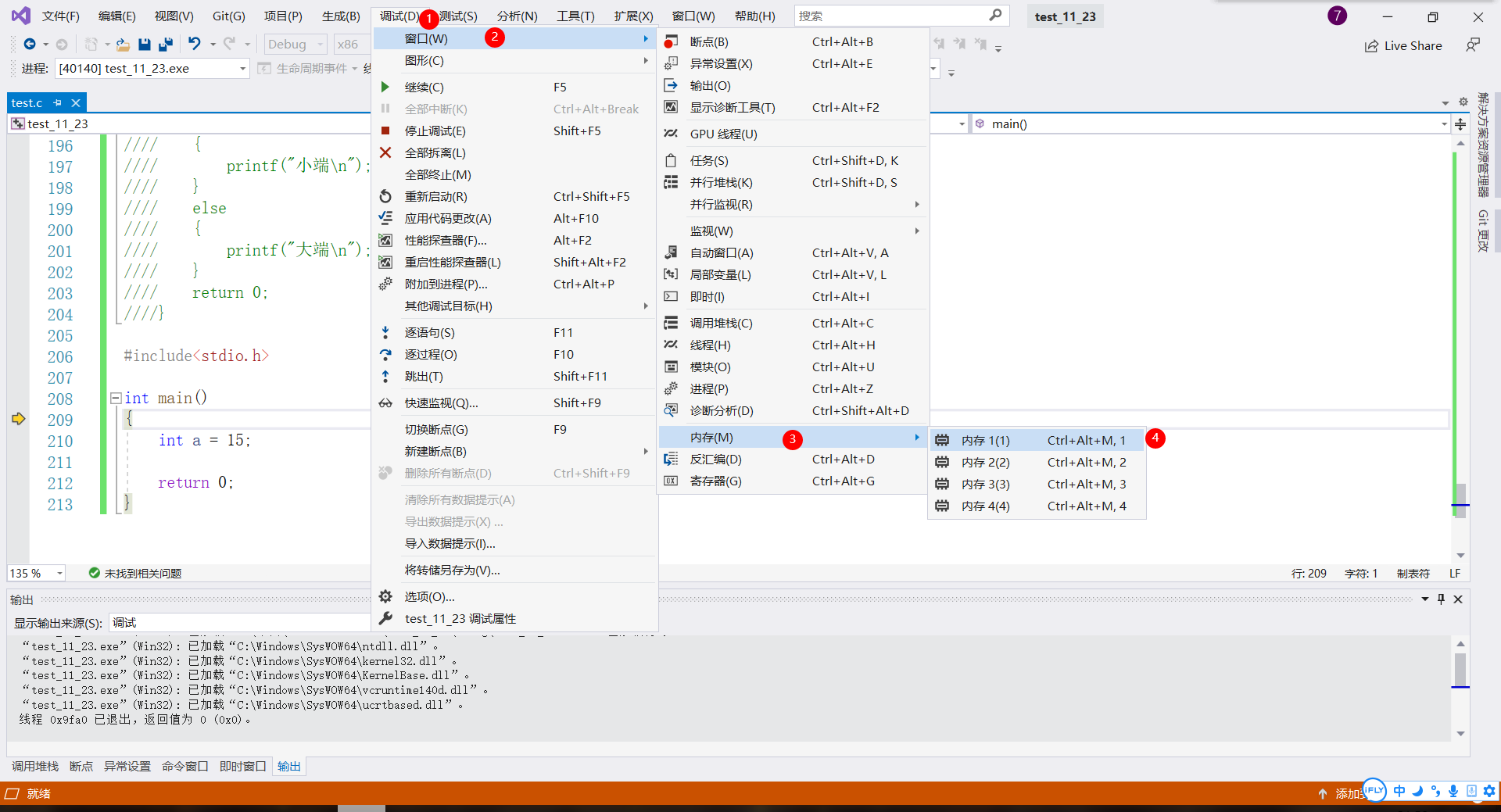Expand the 并行监视(R) submenu
1501x812 pixels.
tap(793, 205)
